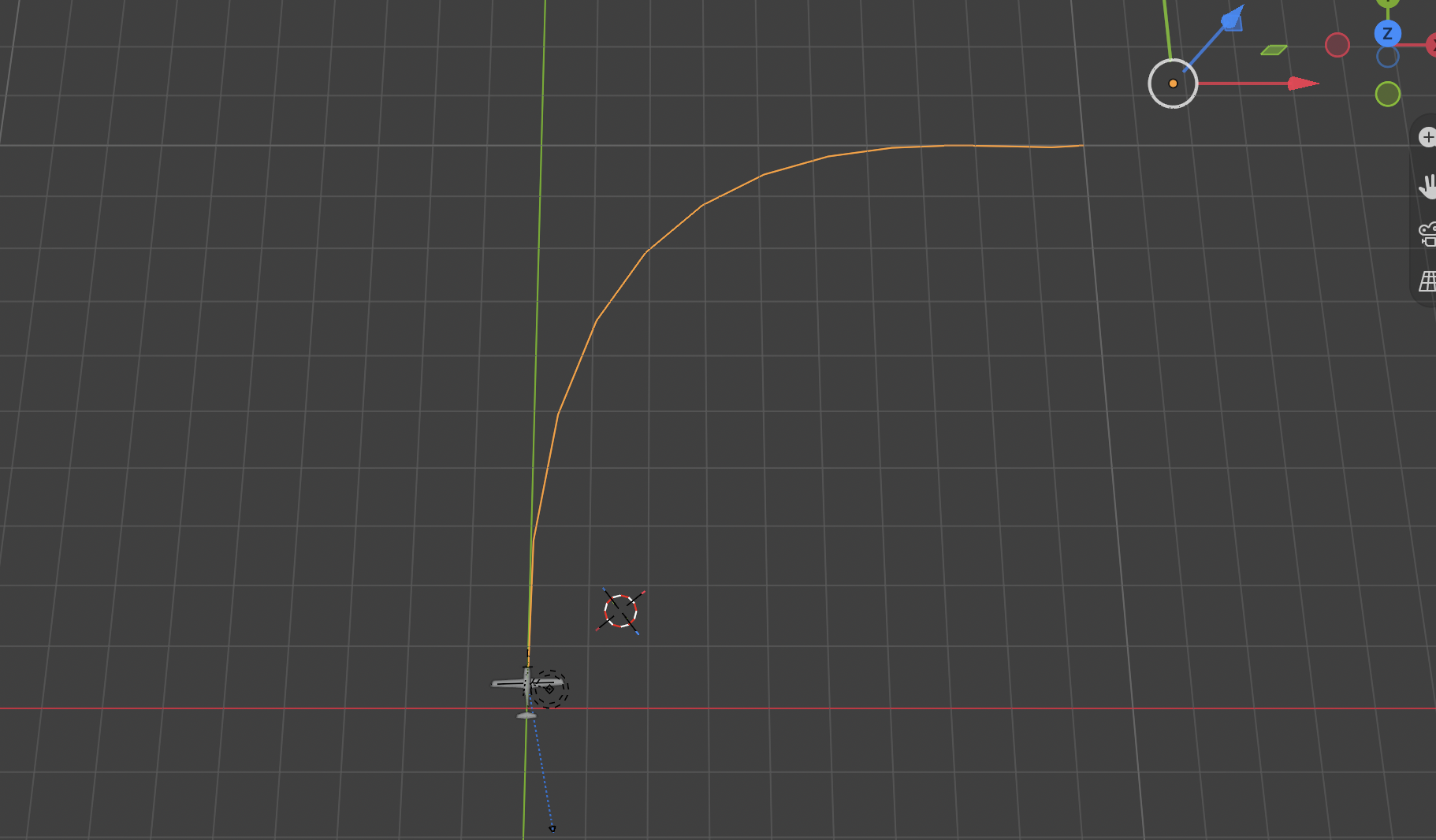Select the dashed circle empty near airplane
The width and height of the screenshot is (1436, 840).
549,689
